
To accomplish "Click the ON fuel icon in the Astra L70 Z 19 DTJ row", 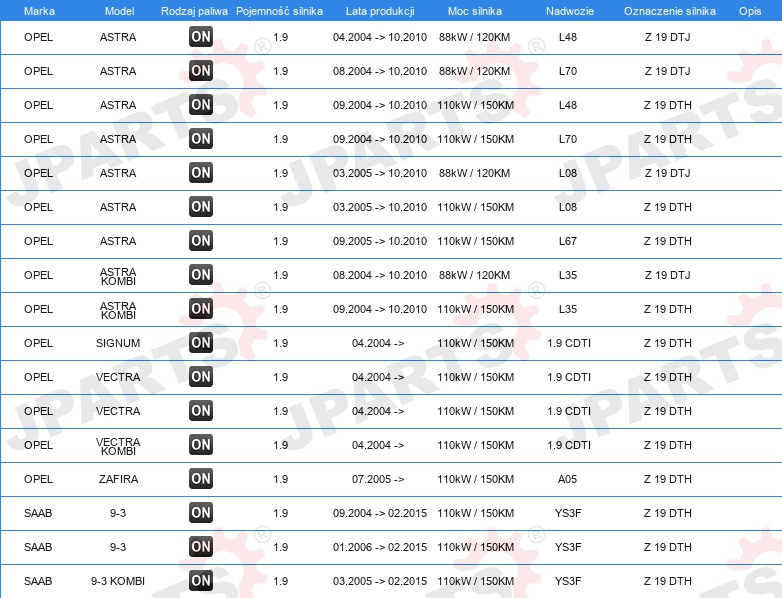I will (x=201, y=70).
